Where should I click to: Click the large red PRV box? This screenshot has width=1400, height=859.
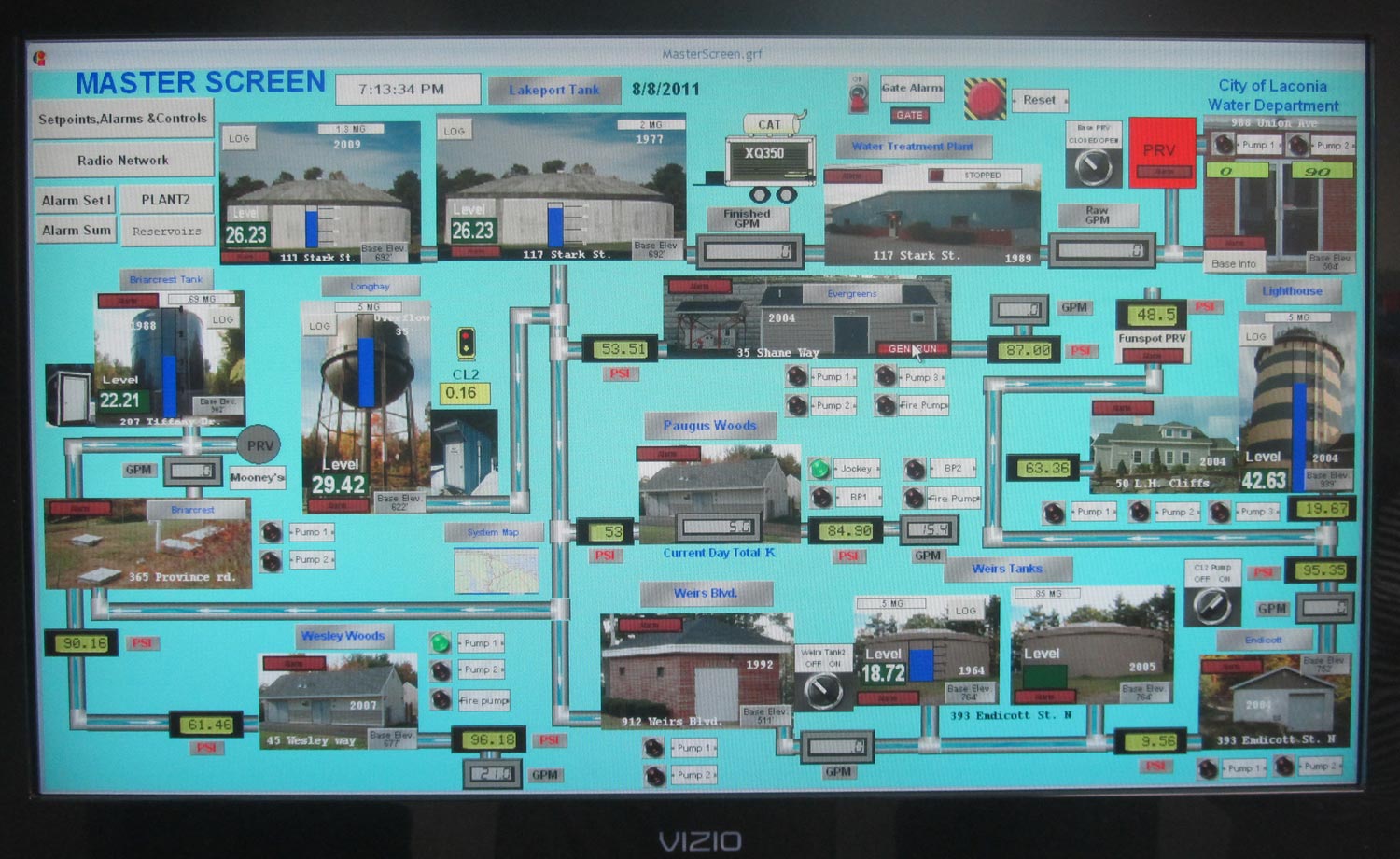[x=1161, y=153]
